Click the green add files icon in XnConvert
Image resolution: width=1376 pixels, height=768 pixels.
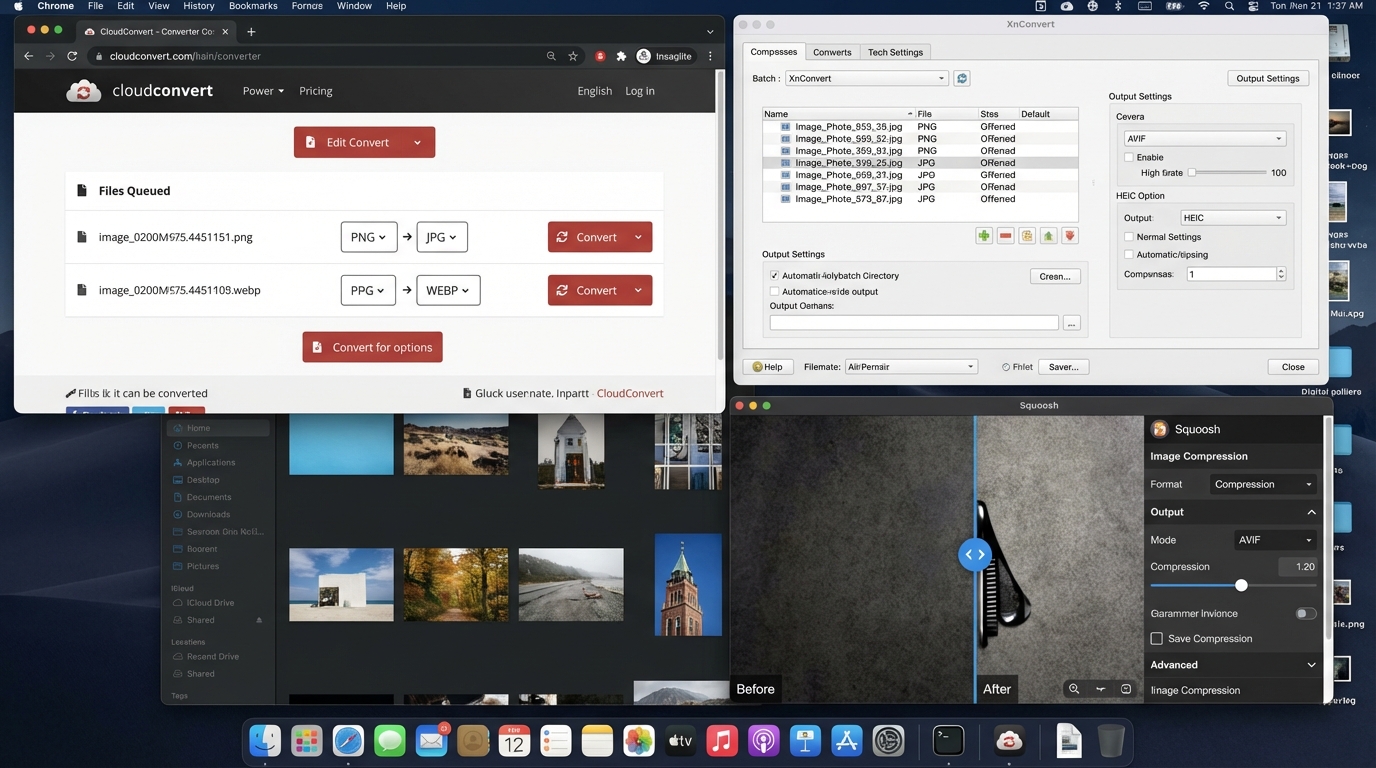coord(984,236)
